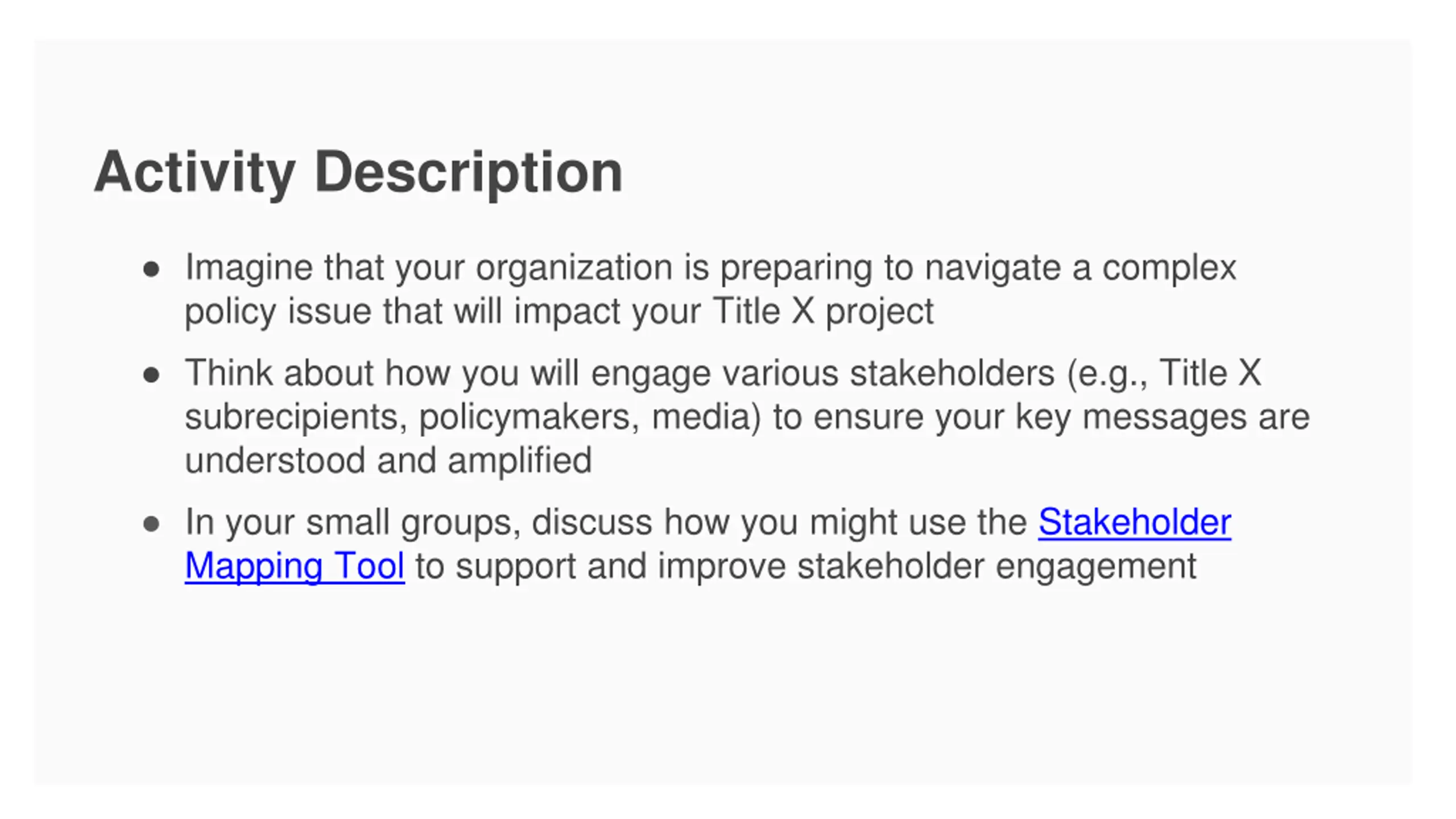Click the bullet dot before "In your small groups"
The height and width of the screenshot is (819, 1456).
151,524
